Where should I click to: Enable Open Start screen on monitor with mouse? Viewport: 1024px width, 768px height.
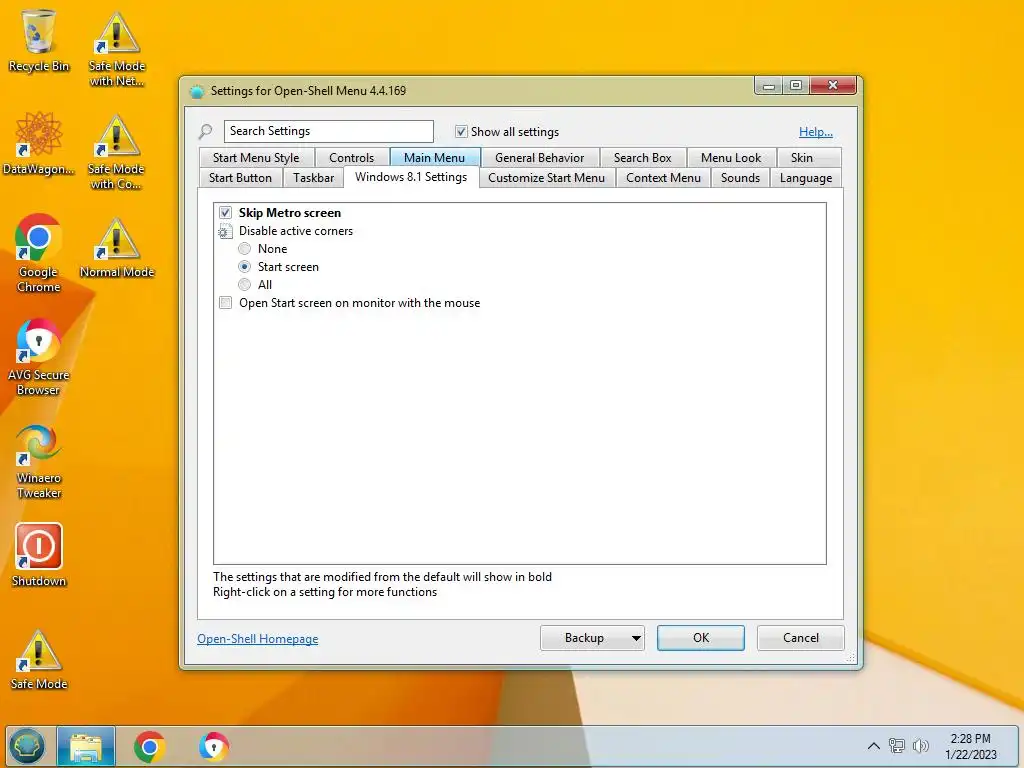pos(225,303)
